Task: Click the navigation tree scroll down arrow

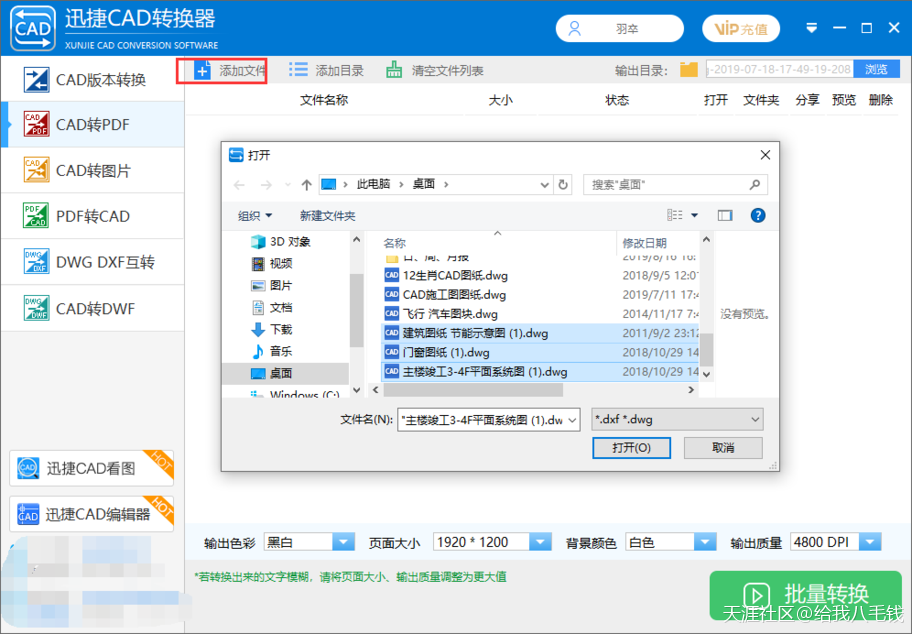Action: (357, 390)
